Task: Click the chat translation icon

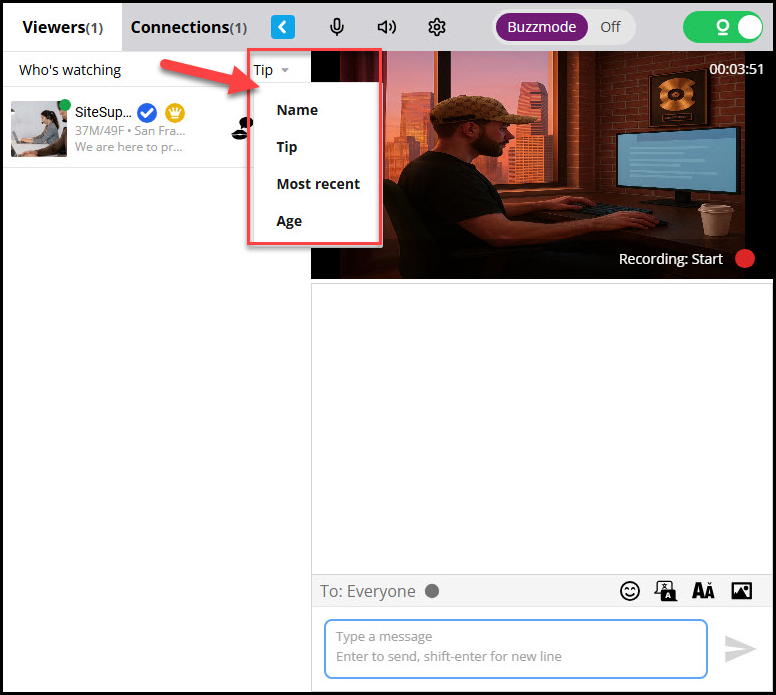Action: click(666, 591)
